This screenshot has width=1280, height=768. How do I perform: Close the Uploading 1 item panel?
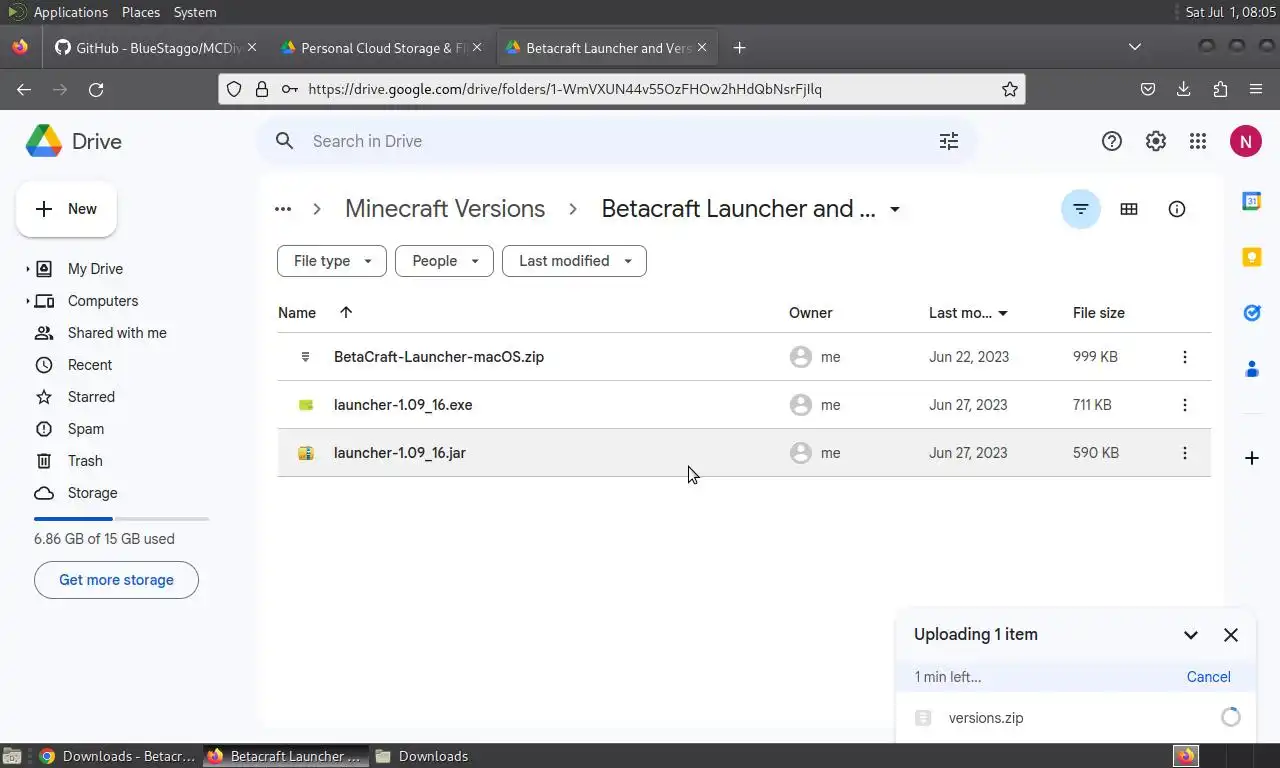(1231, 635)
